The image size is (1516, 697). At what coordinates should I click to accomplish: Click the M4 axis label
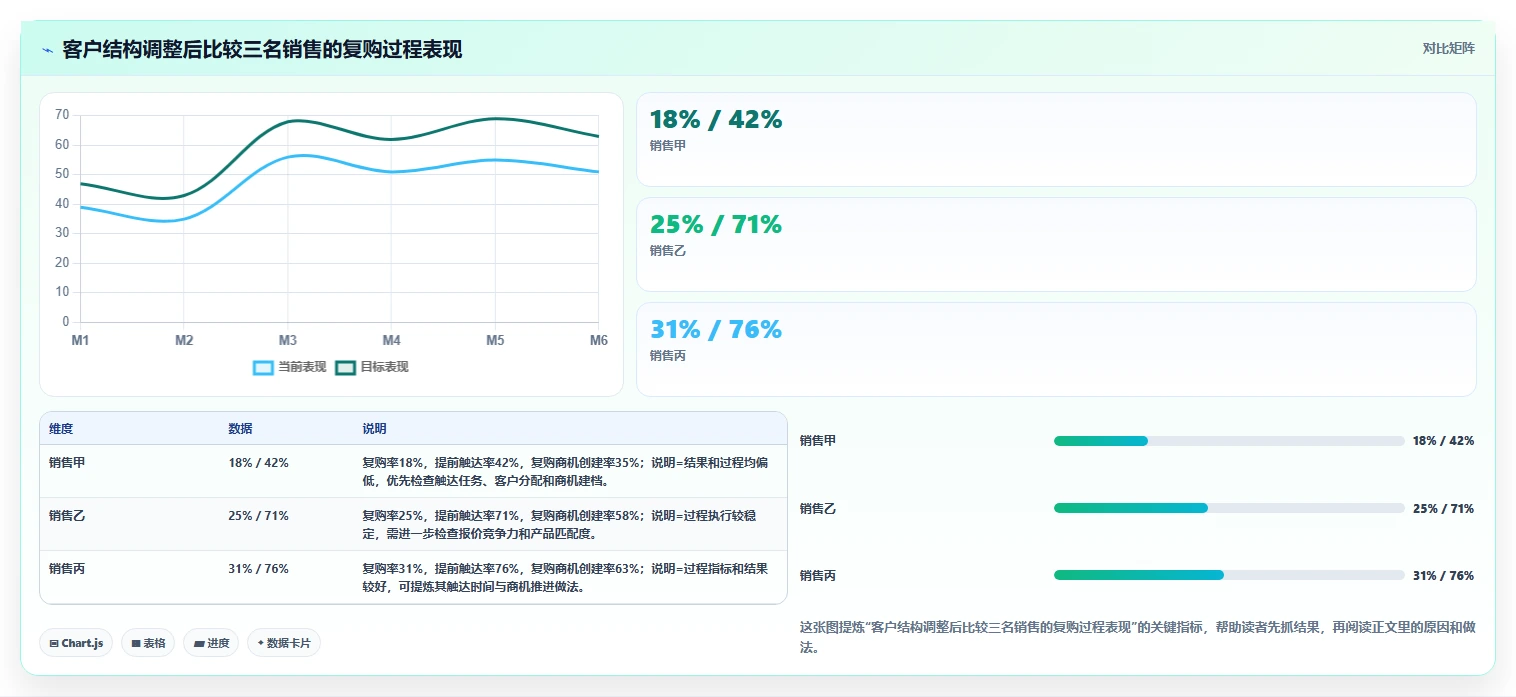point(391,340)
